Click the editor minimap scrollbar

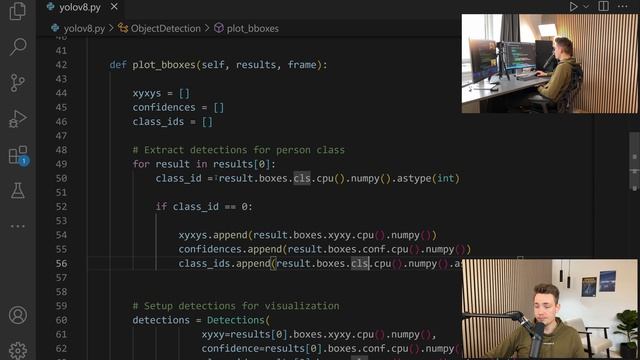pos(634,161)
